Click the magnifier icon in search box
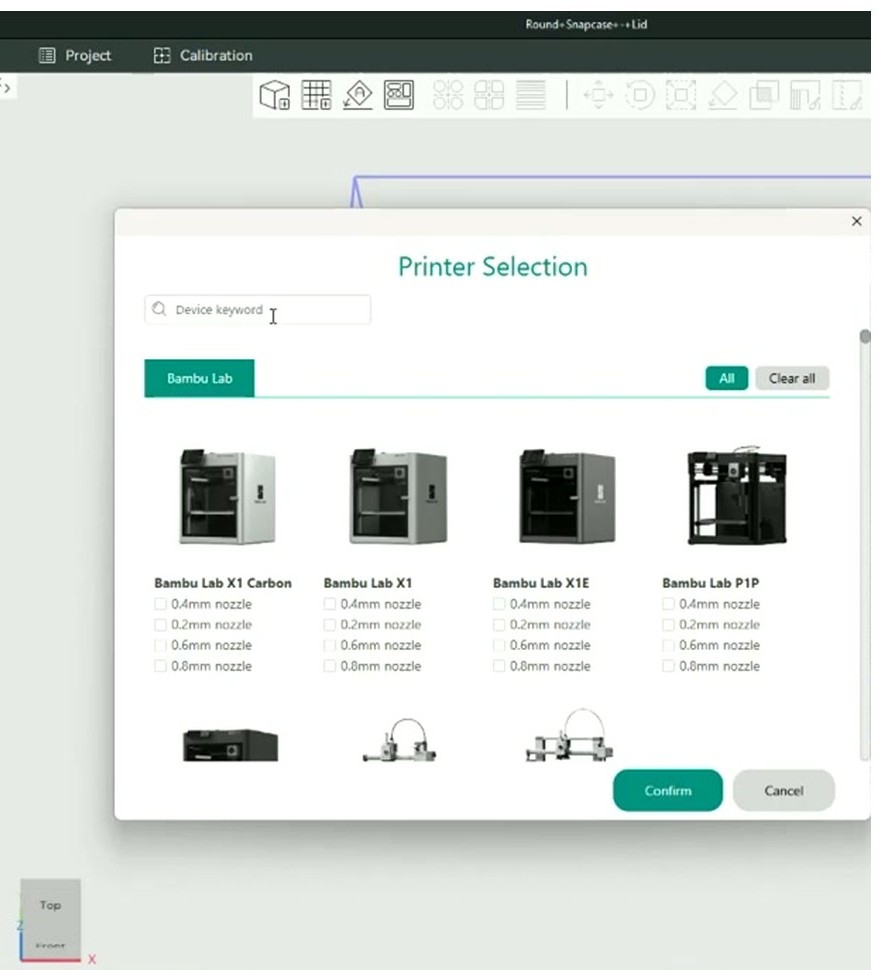The height and width of the screenshot is (970, 882). coord(159,309)
